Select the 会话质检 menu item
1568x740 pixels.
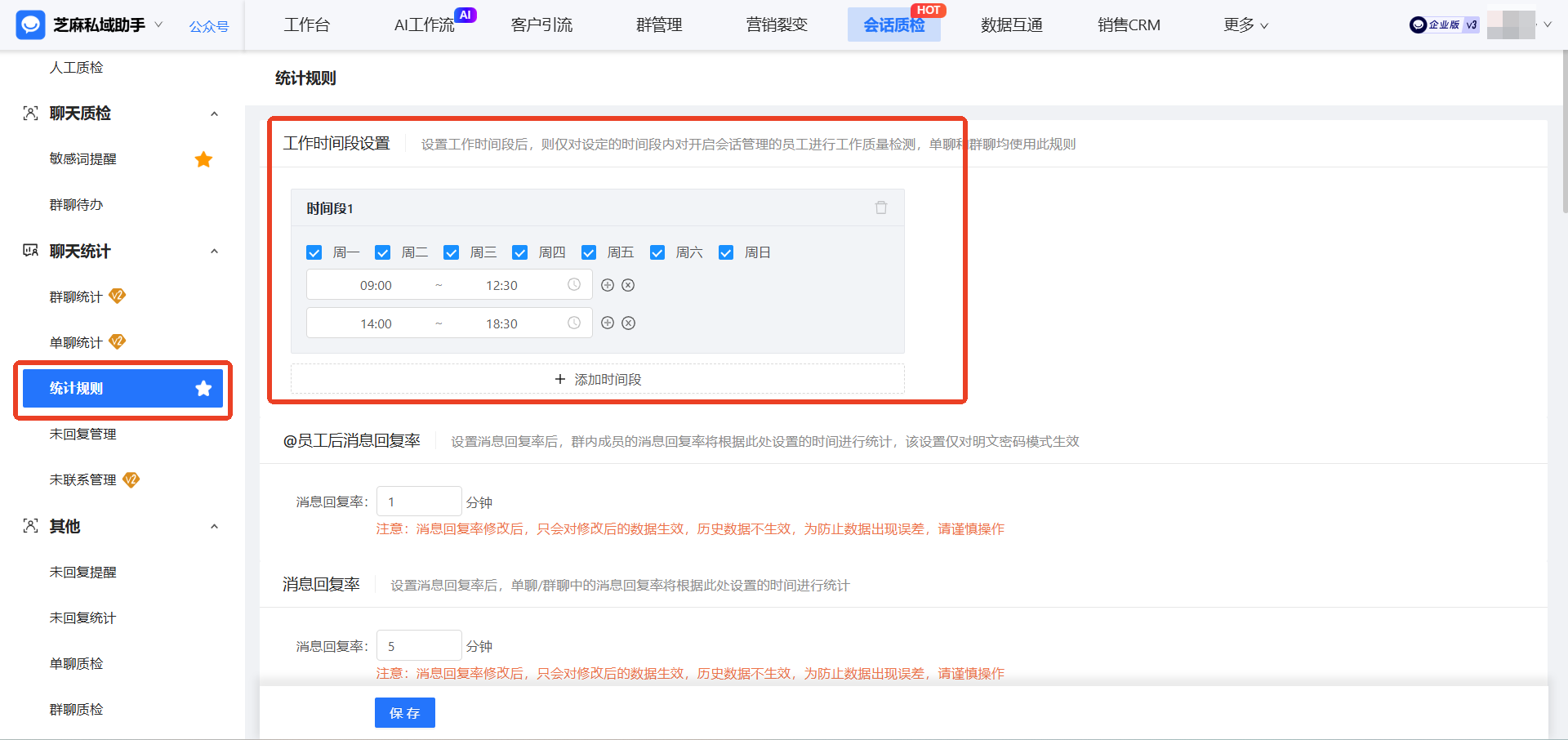893,25
